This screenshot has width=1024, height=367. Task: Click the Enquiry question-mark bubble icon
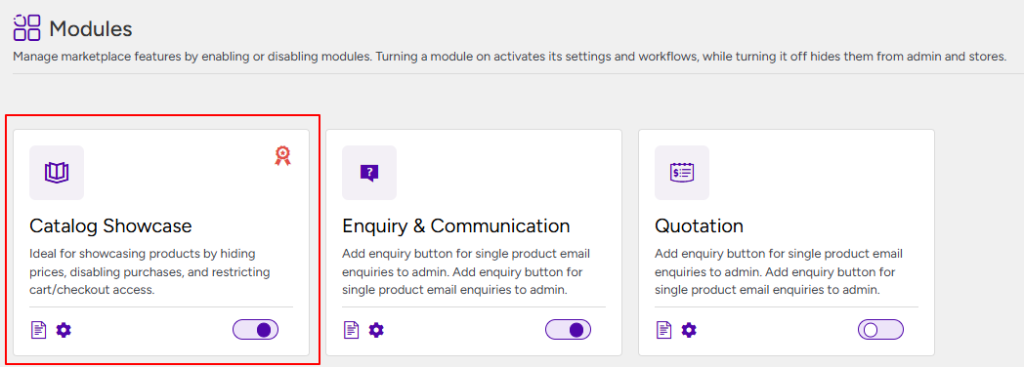pos(369,172)
